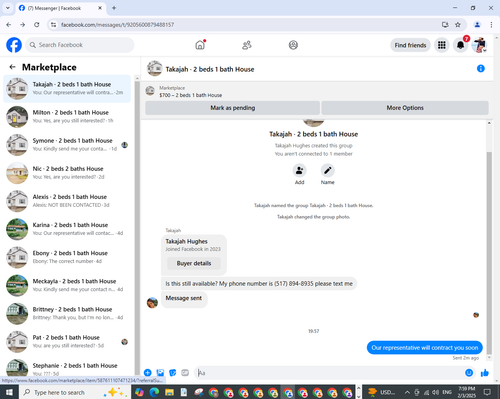Open Milton - 2 beds 1 bath House chat
Viewport: 500px width, 399px height.
point(67,116)
